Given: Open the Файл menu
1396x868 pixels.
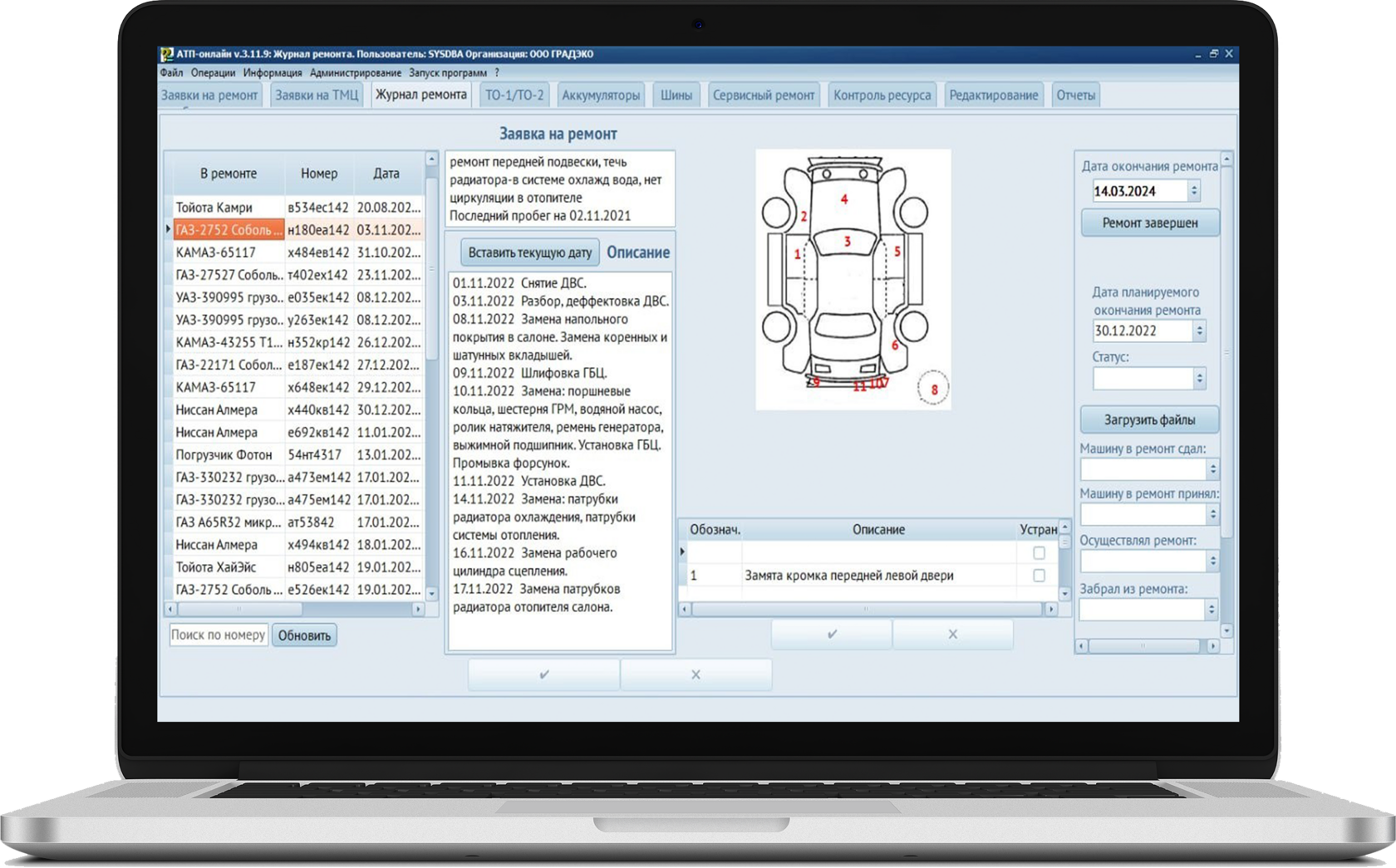Looking at the screenshot, I should [x=172, y=73].
